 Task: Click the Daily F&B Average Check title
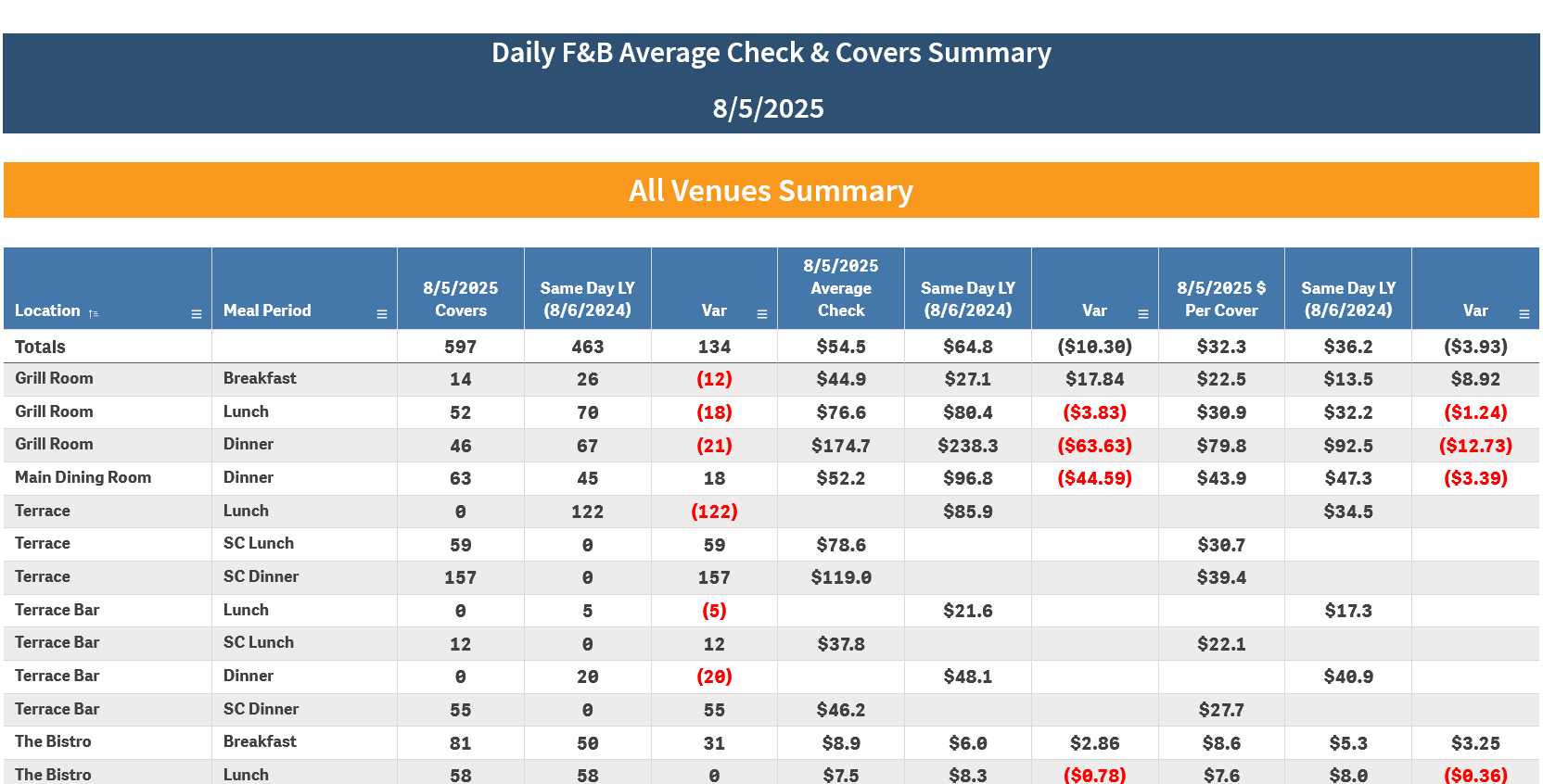tap(771, 53)
